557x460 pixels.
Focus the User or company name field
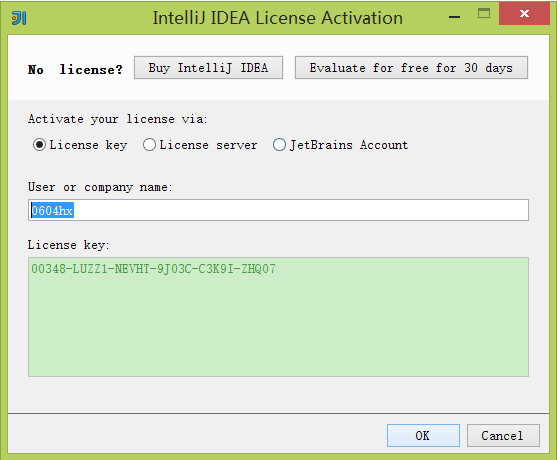click(278, 210)
